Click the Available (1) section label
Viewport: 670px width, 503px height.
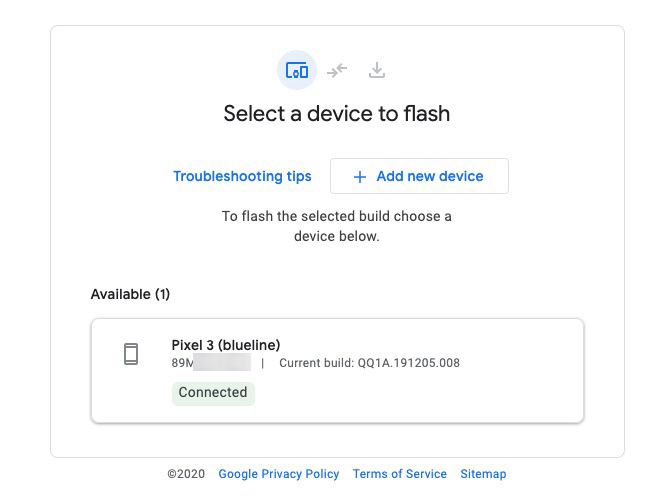click(130, 294)
